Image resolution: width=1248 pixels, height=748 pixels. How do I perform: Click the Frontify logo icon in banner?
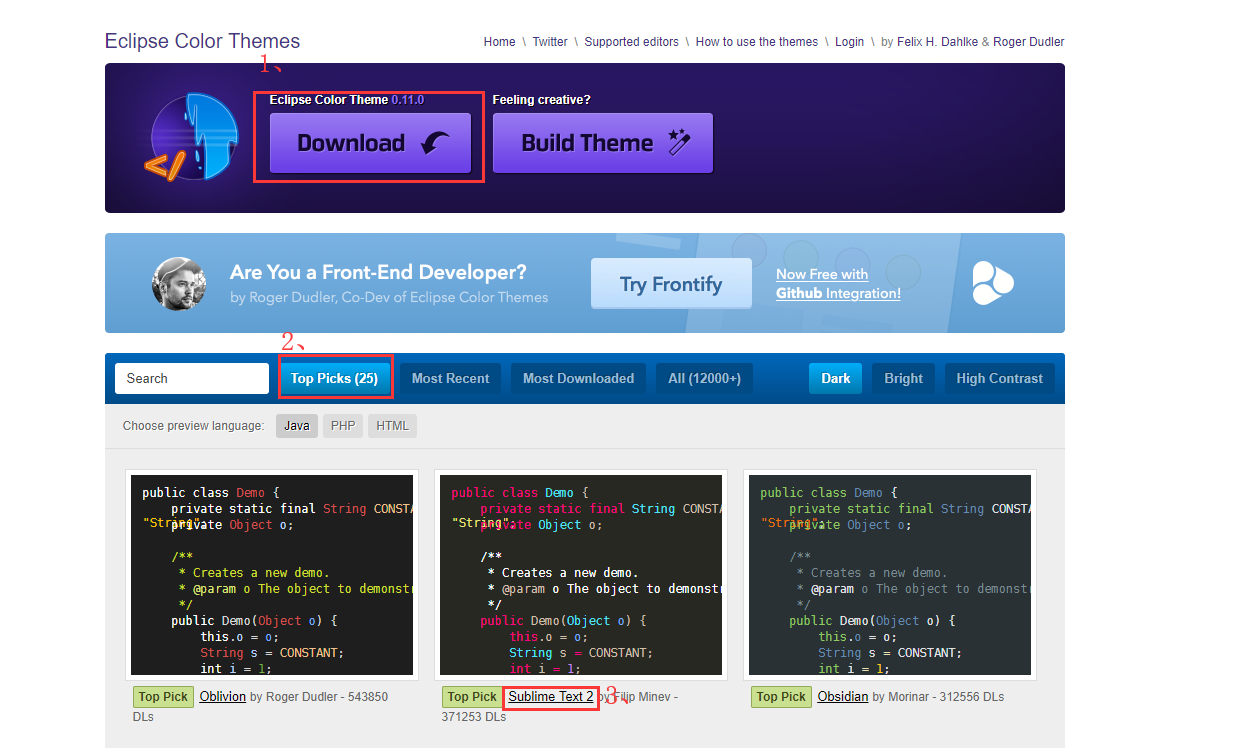pos(993,283)
